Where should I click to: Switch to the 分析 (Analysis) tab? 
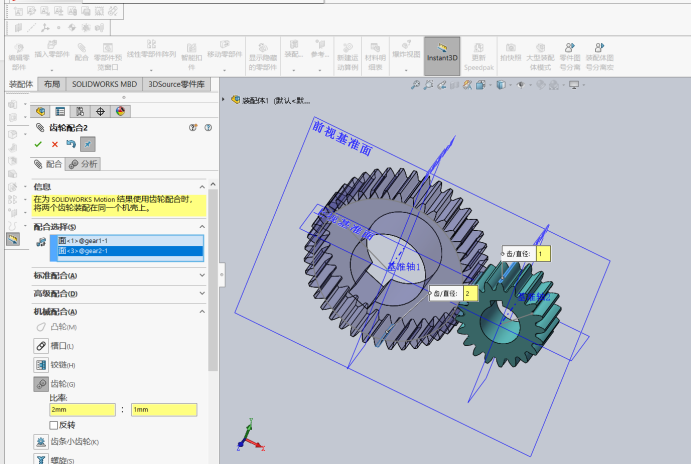tap(83, 164)
